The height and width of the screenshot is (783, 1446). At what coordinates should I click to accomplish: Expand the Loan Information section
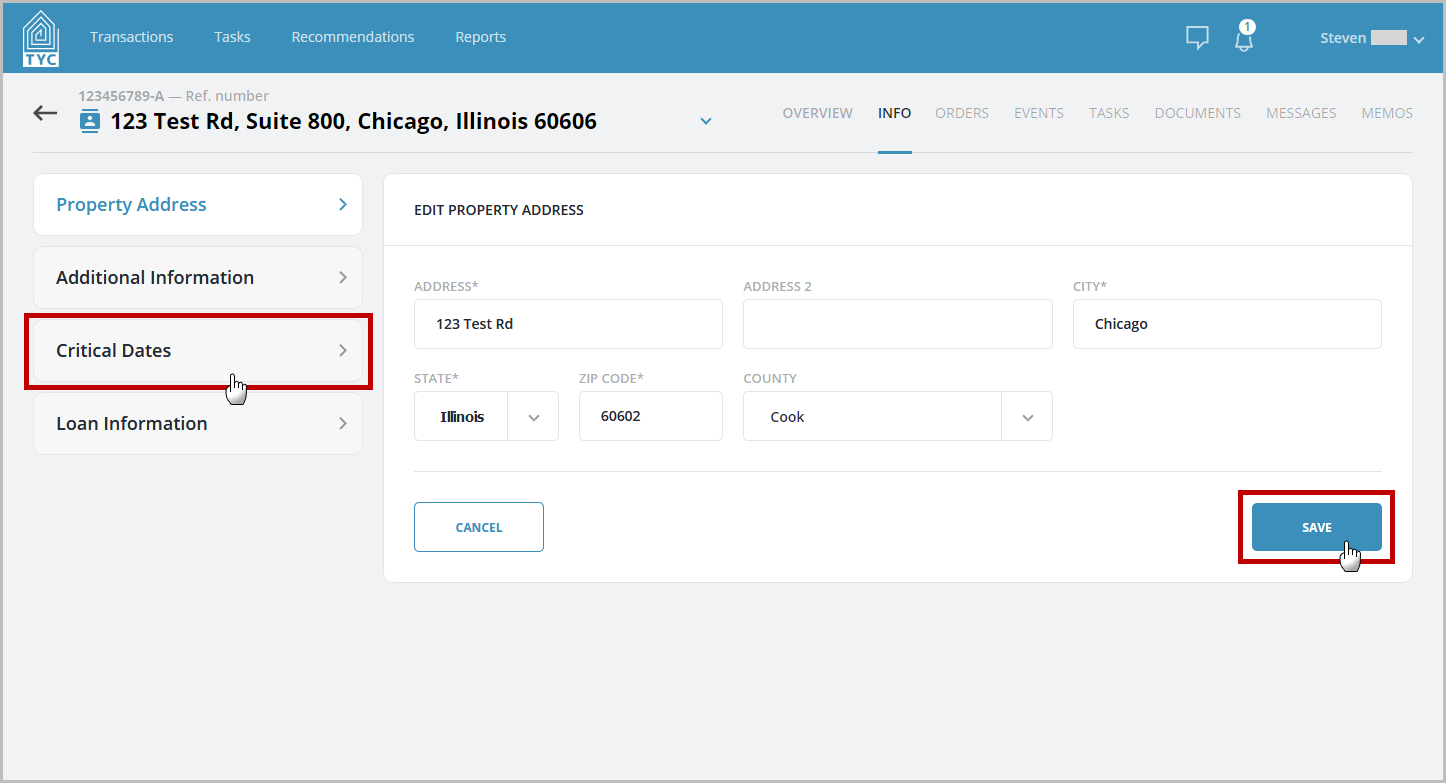pyautogui.click(x=197, y=423)
